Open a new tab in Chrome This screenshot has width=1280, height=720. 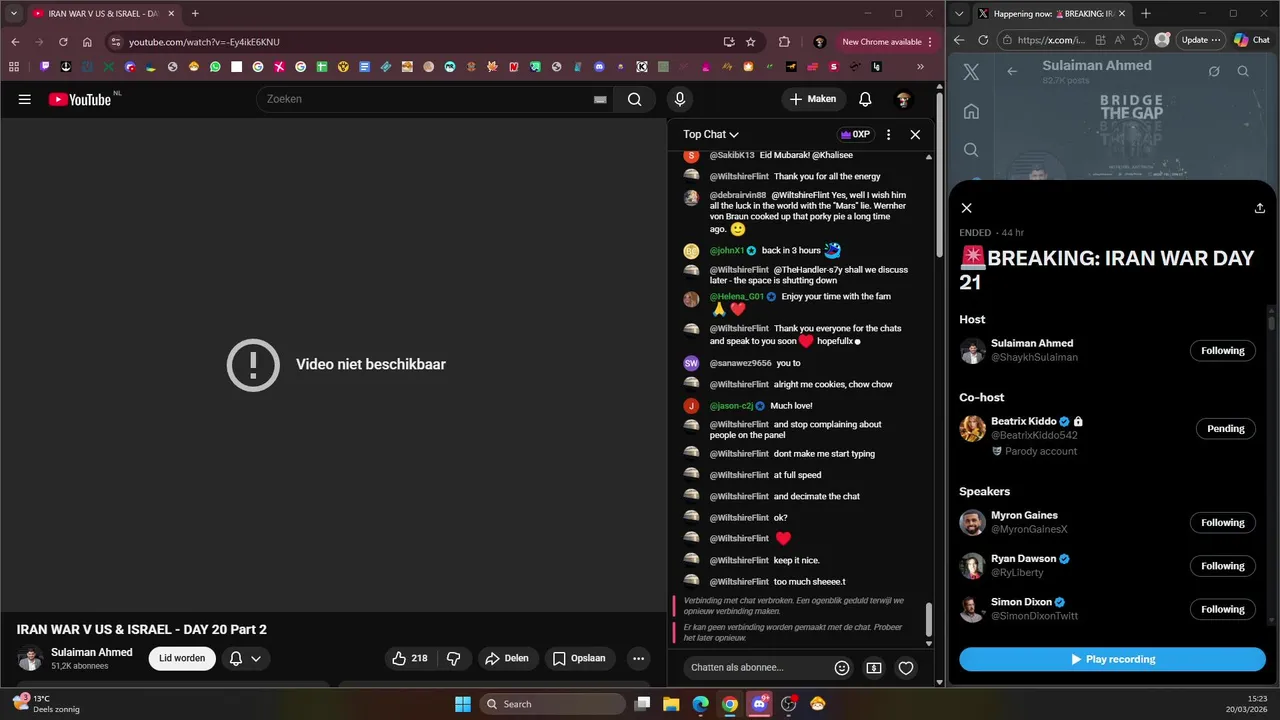[195, 14]
